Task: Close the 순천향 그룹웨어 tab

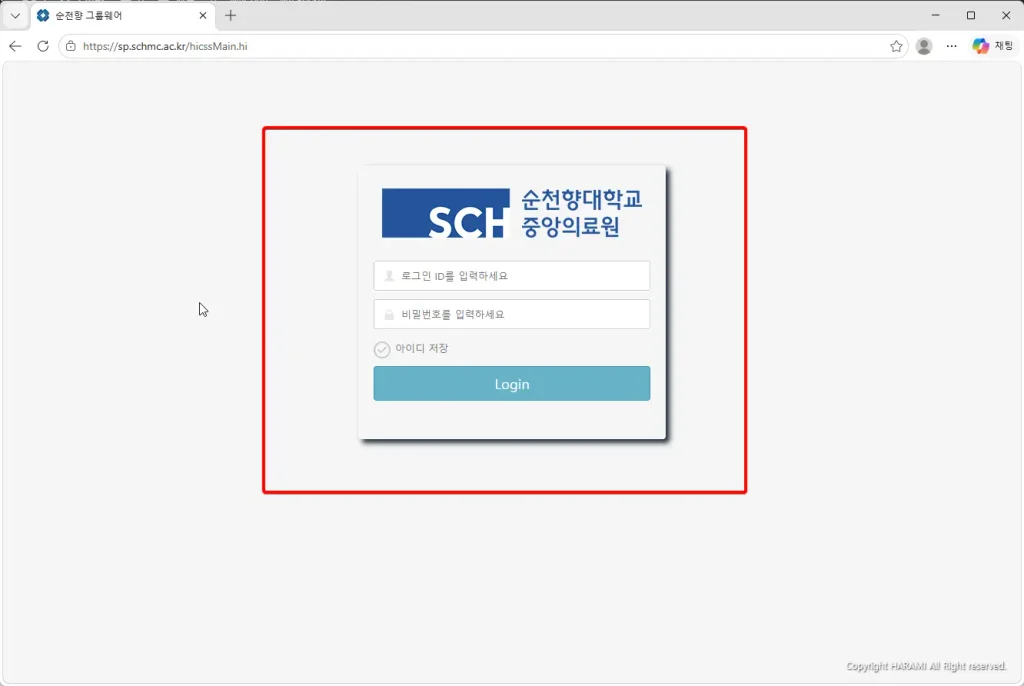Action: pyautogui.click(x=202, y=16)
